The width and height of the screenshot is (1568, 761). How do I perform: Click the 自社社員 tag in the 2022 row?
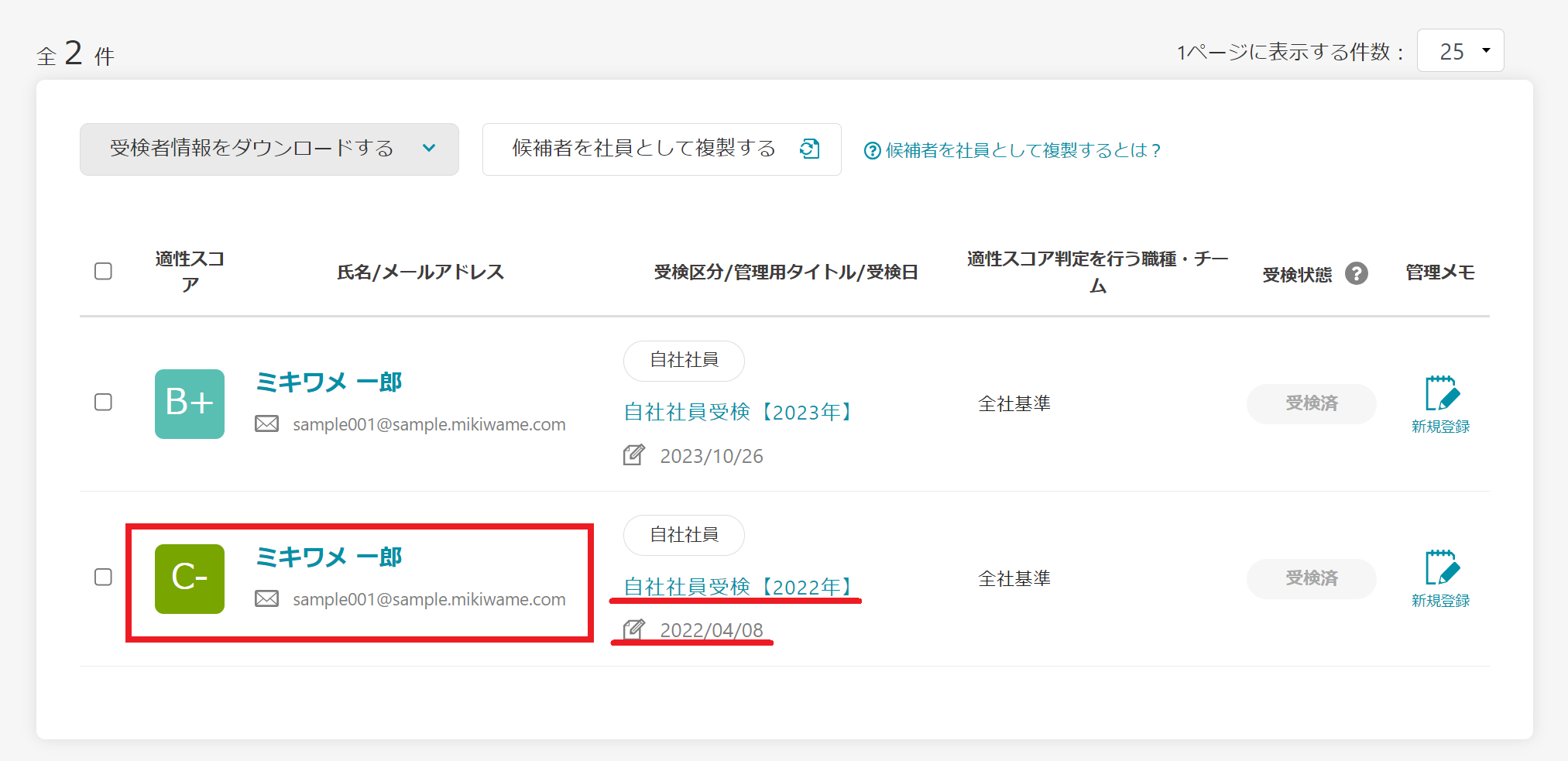click(684, 535)
